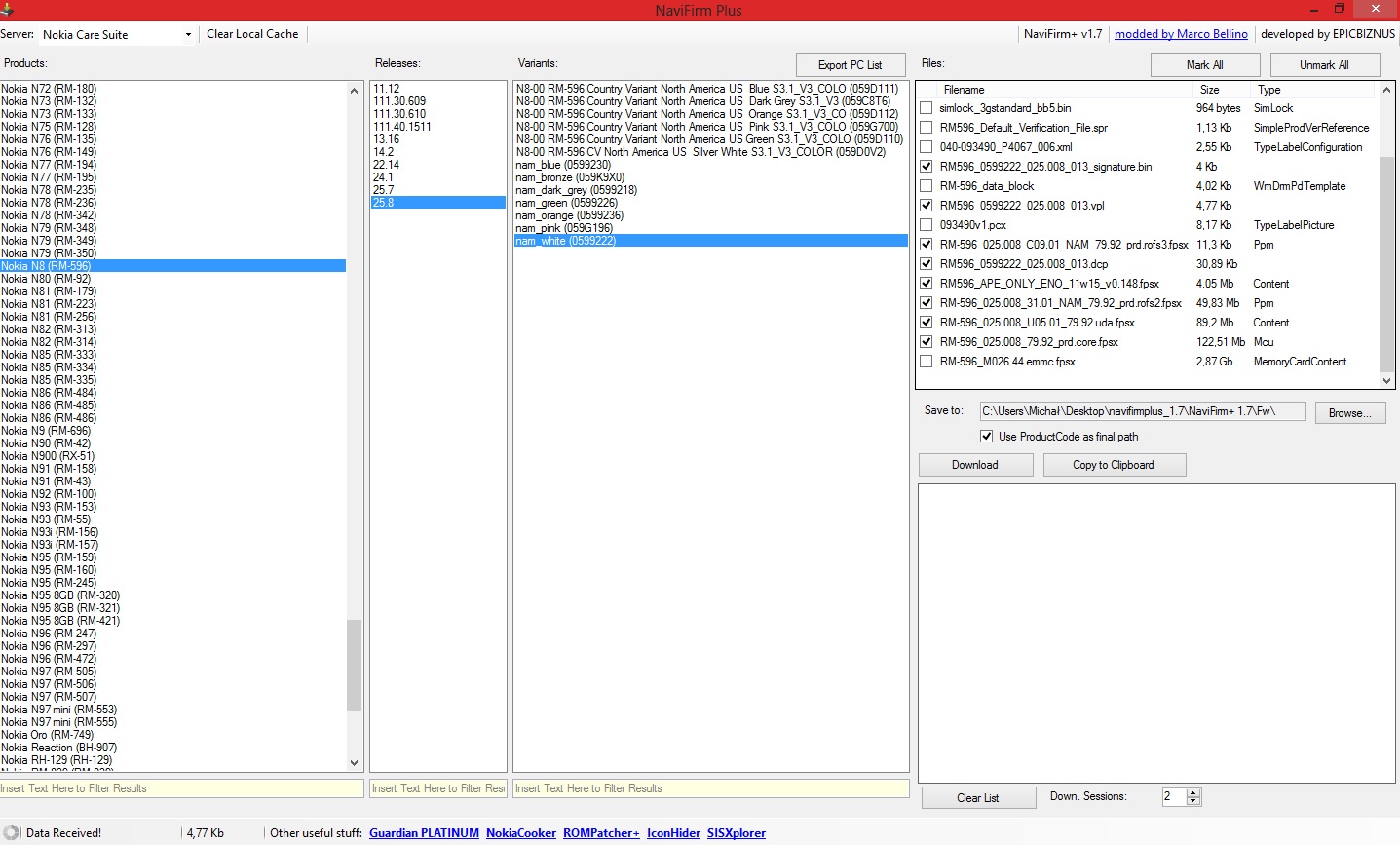Uncheck the RM-596_025.008_79.92_prd.core.fpsx checkbox
This screenshot has width=1400, height=845.
click(x=926, y=342)
